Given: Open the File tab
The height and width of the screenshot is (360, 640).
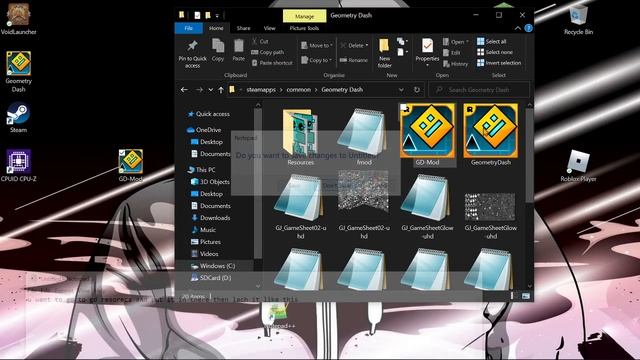Looking at the screenshot, I should 189,28.
